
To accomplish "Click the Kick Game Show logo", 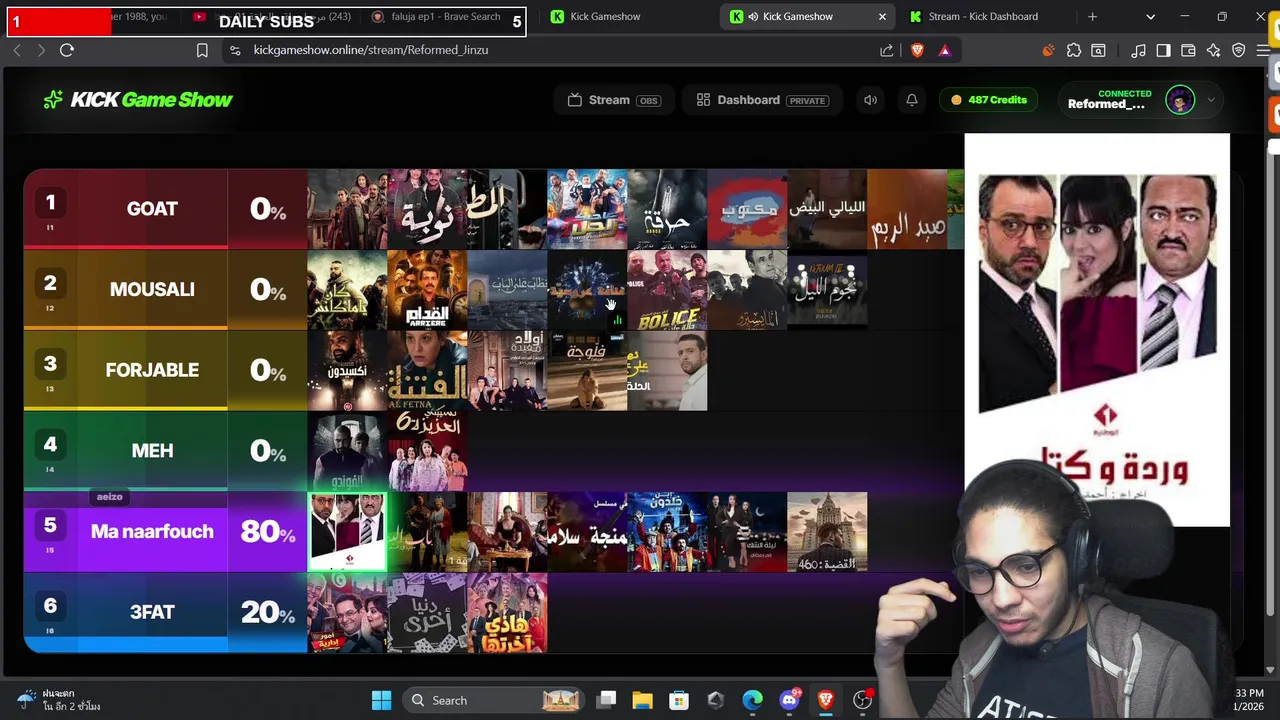I will 137,99.
